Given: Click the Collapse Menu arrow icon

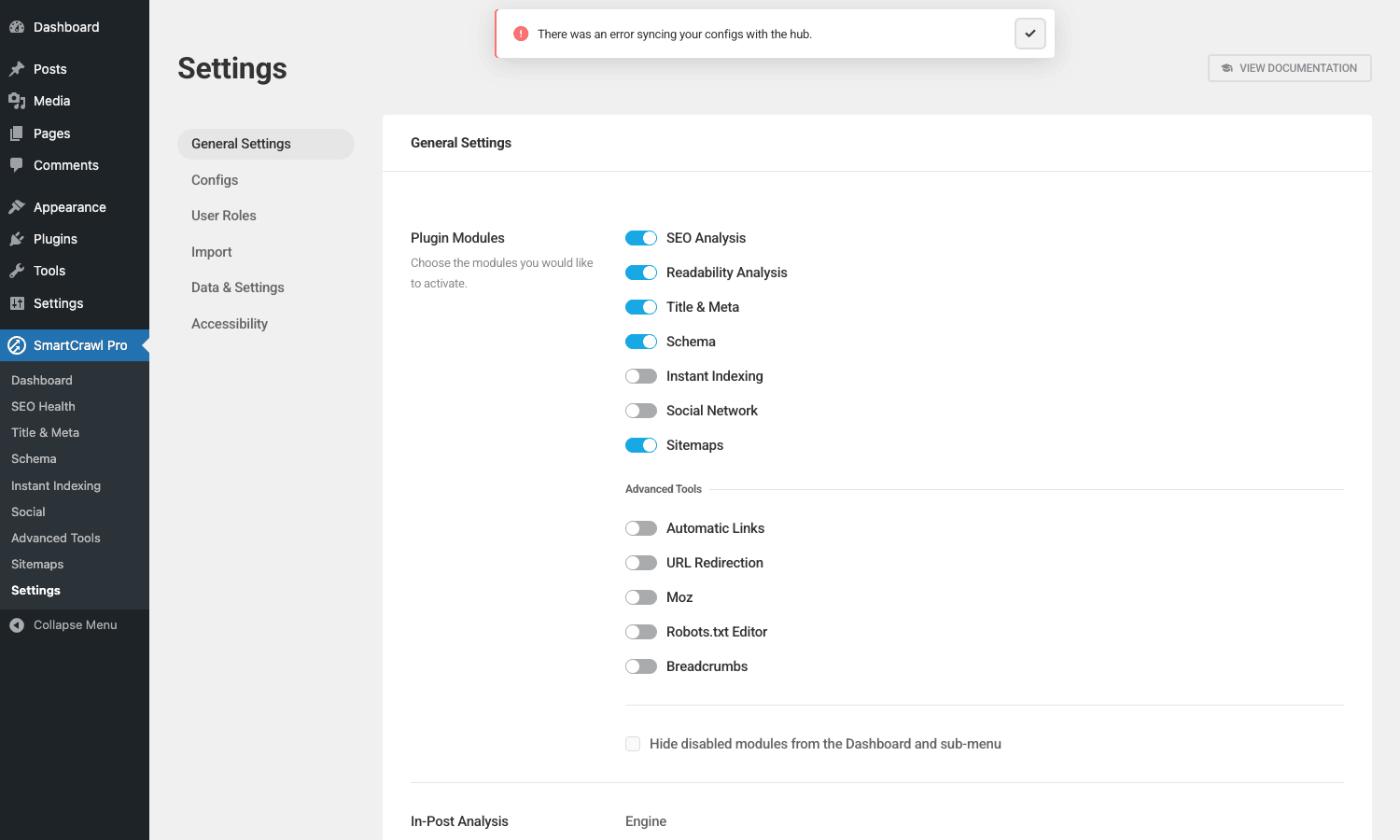Looking at the screenshot, I should (x=17, y=625).
